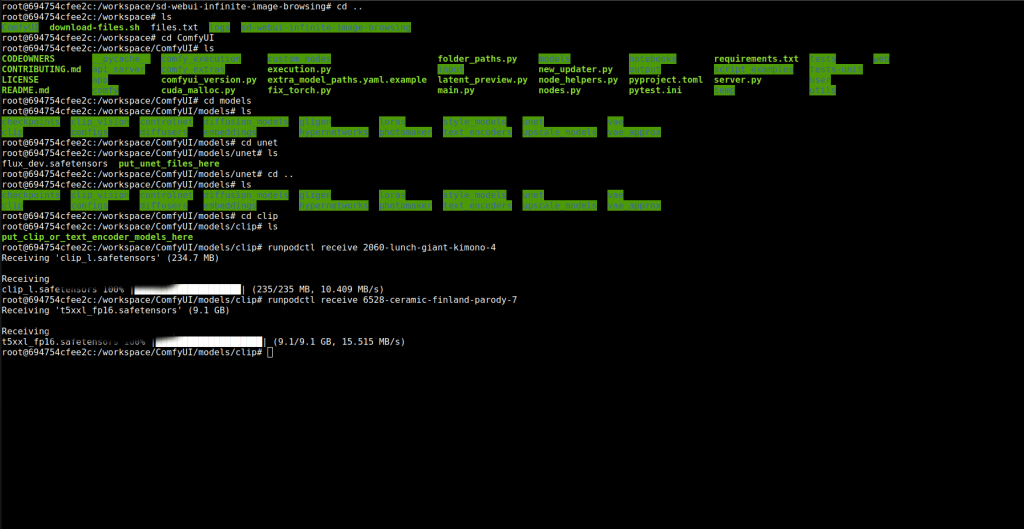
Task: Click the CONTRIBUTING.md file entry
Action: coord(42,69)
